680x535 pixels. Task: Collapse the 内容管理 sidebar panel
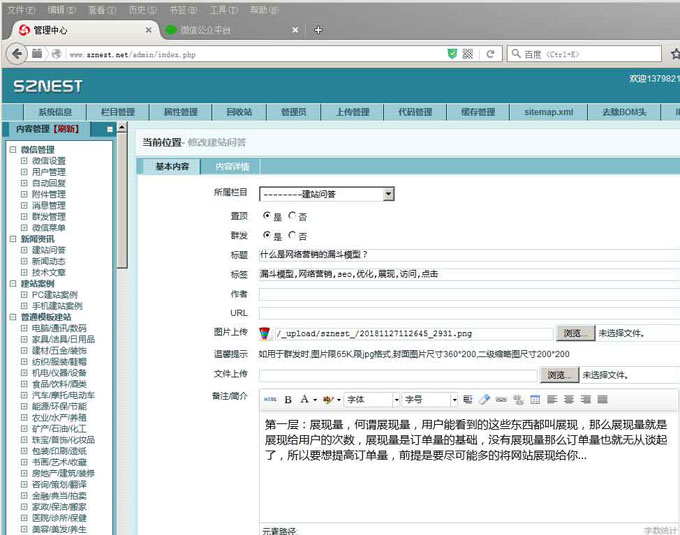coord(109,129)
